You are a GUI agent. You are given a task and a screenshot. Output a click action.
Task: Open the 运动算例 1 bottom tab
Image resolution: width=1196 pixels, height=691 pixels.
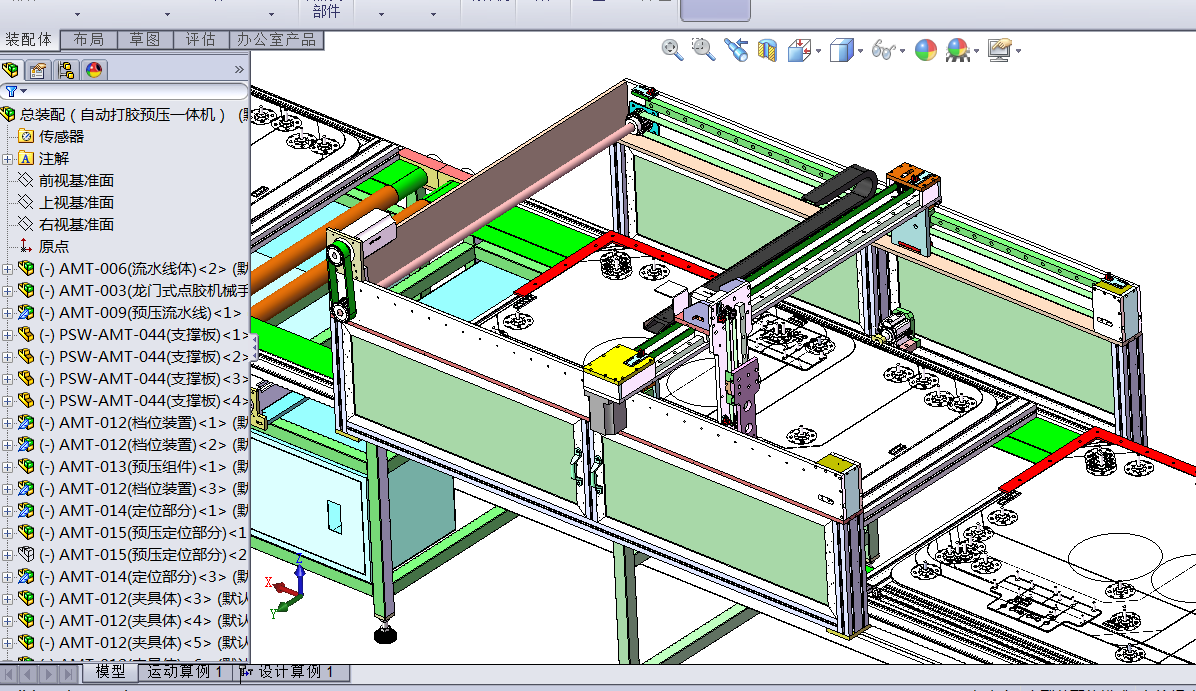[x=185, y=672]
